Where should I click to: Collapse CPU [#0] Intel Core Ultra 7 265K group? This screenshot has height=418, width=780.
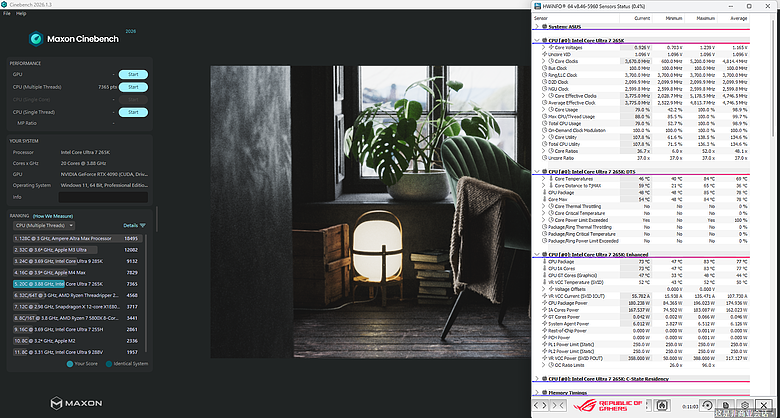coord(537,40)
